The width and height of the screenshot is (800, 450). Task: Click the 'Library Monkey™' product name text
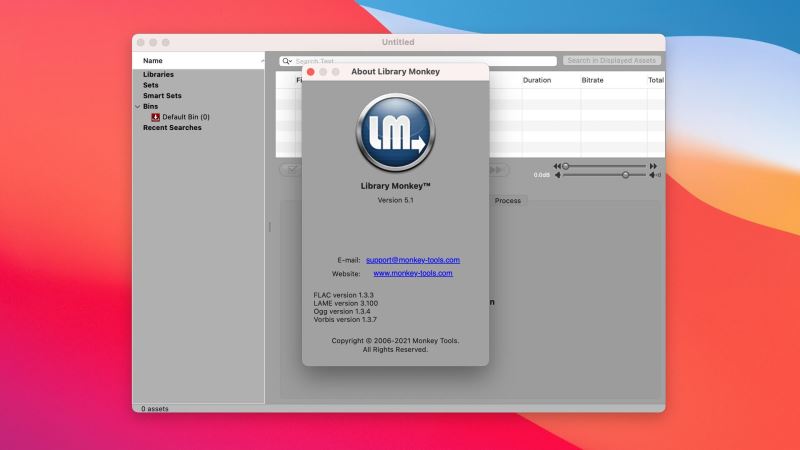coord(395,186)
